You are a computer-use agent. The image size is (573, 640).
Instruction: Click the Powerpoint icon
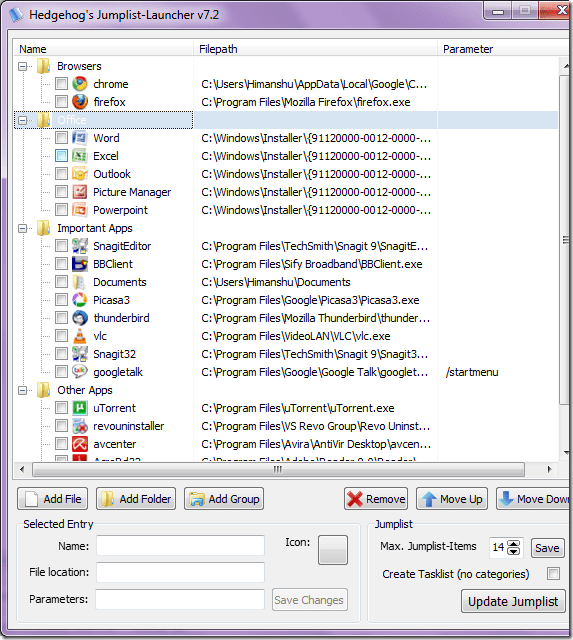click(80, 210)
